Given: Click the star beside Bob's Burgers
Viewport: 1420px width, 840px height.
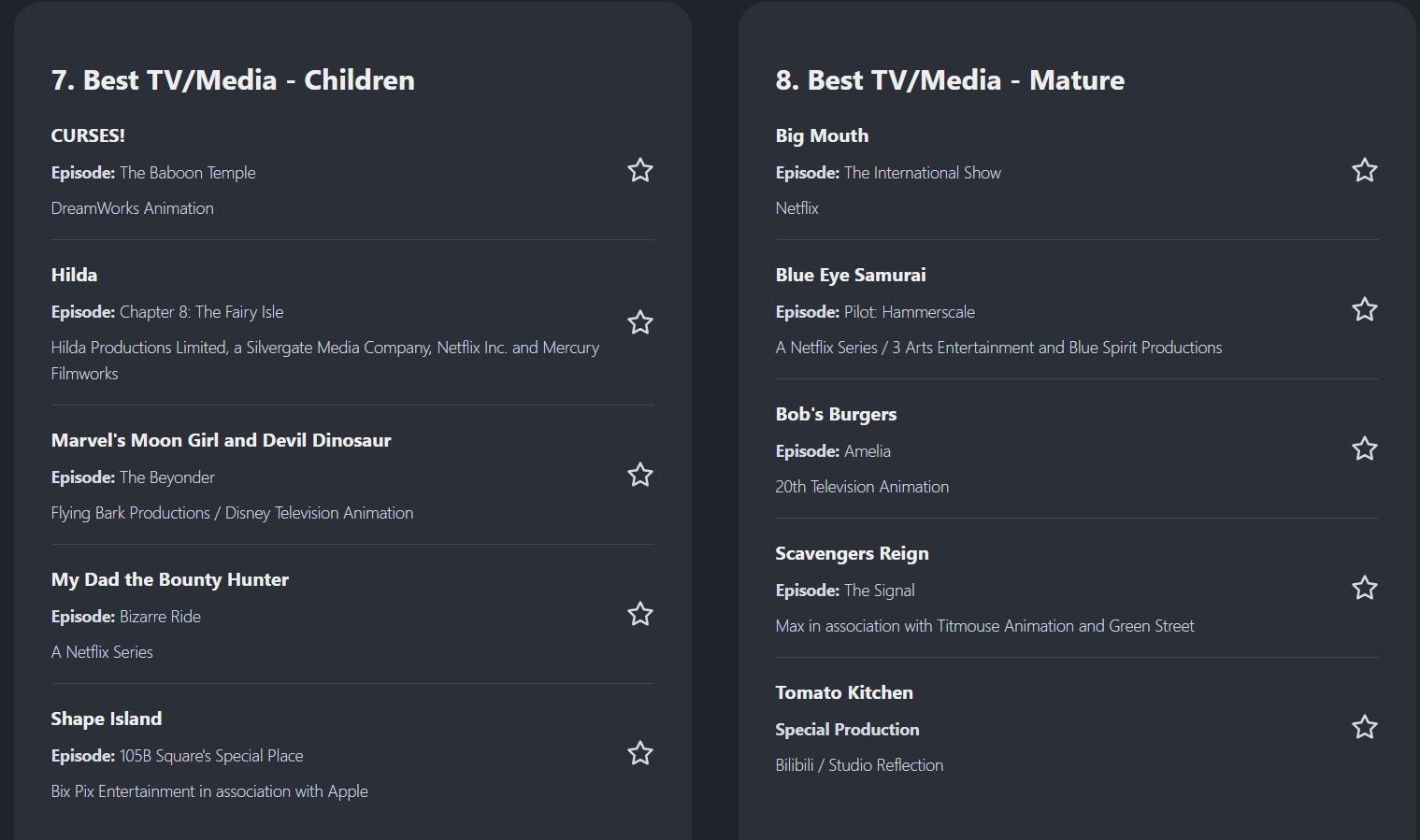Looking at the screenshot, I should [1364, 448].
